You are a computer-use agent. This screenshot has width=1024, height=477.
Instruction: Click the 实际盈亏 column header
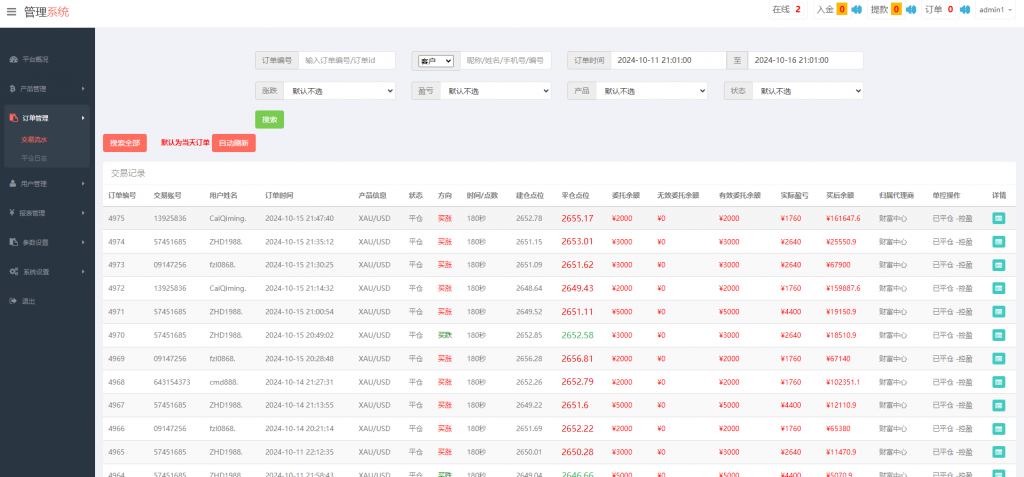click(x=794, y=195)
